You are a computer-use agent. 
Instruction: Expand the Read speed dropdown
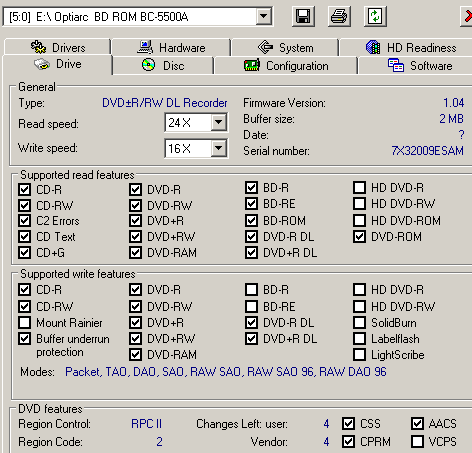point(219,122)
